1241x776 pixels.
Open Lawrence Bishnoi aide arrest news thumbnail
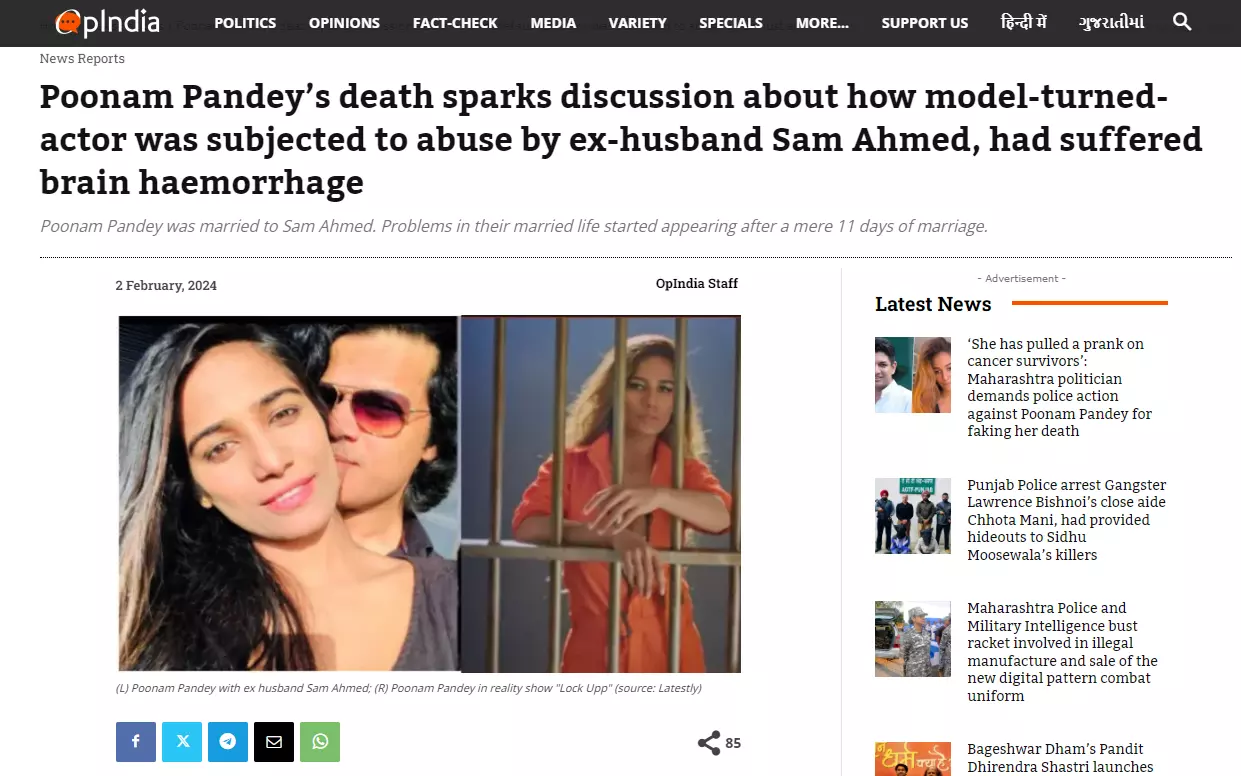click(913, 516)
